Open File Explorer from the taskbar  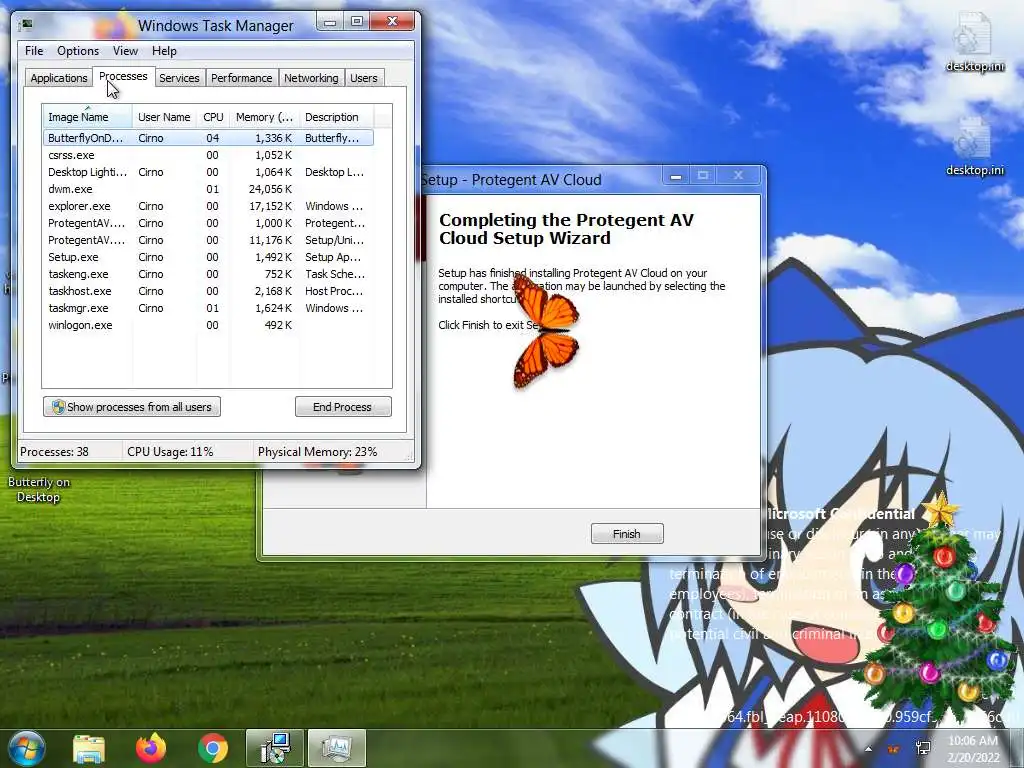[89, 748]
